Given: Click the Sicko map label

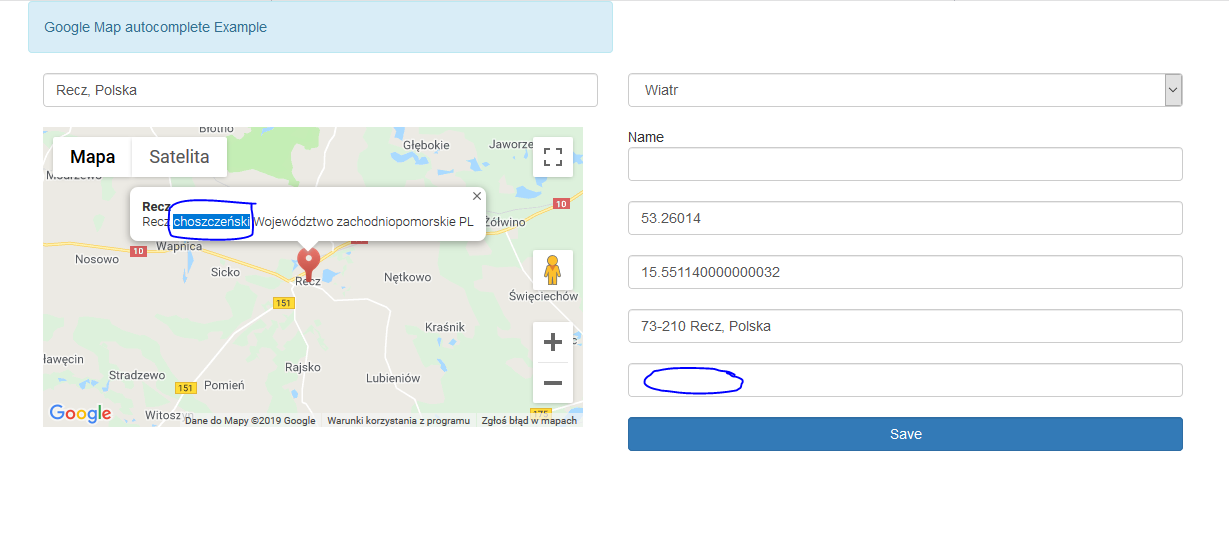Looking at the screenshot, I should click(x=225, y=272).
